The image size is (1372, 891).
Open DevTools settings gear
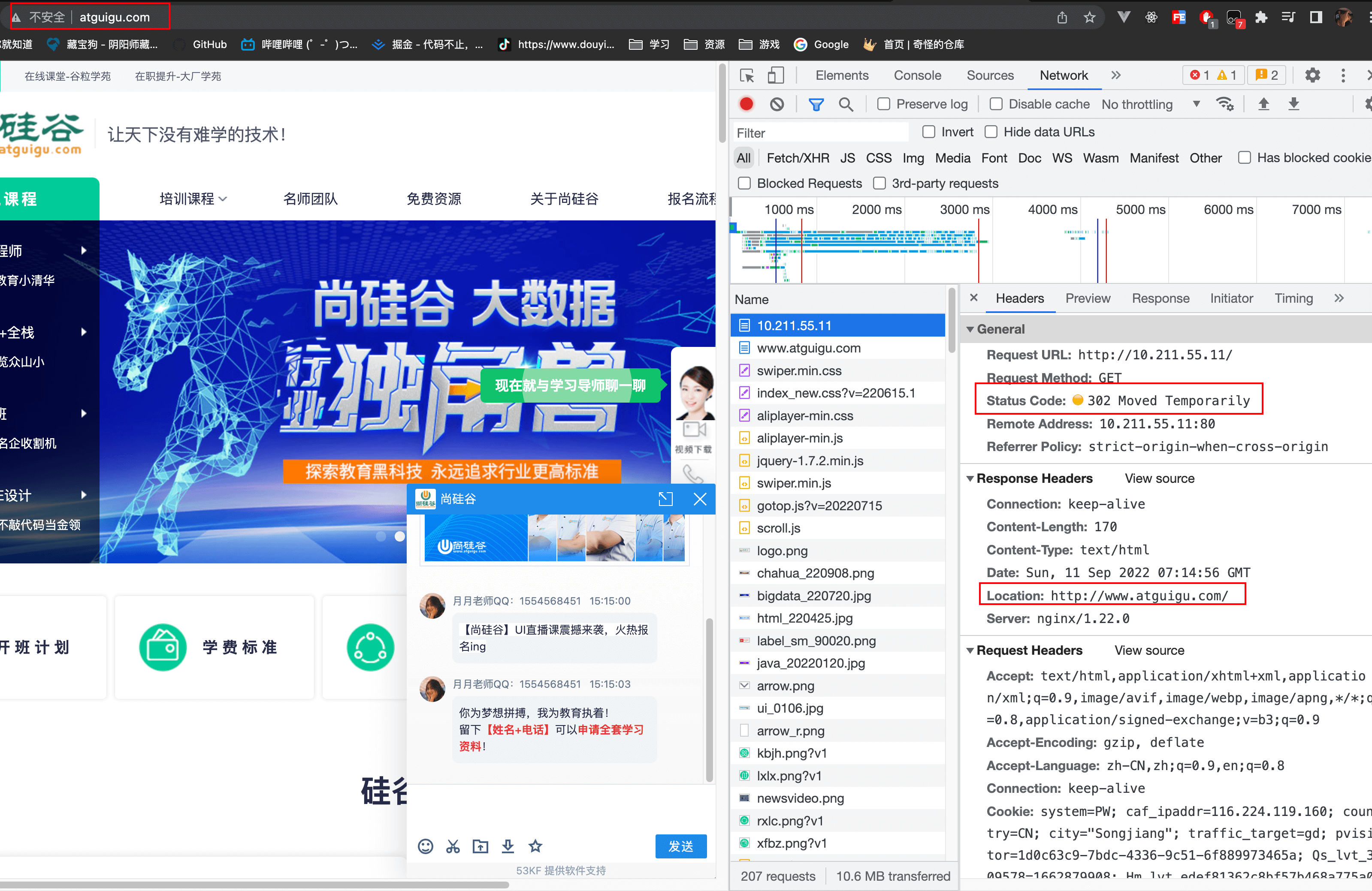coord(1312,75)
